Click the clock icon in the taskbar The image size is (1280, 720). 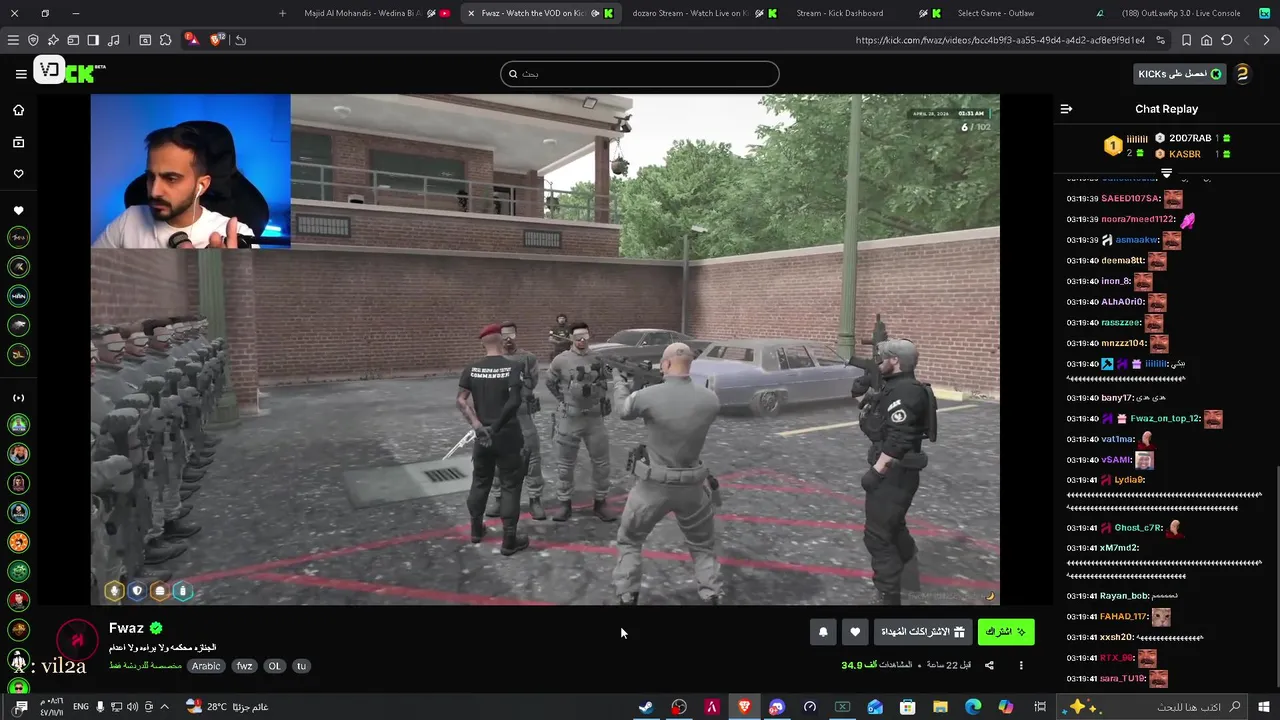(x=810, y=707)
